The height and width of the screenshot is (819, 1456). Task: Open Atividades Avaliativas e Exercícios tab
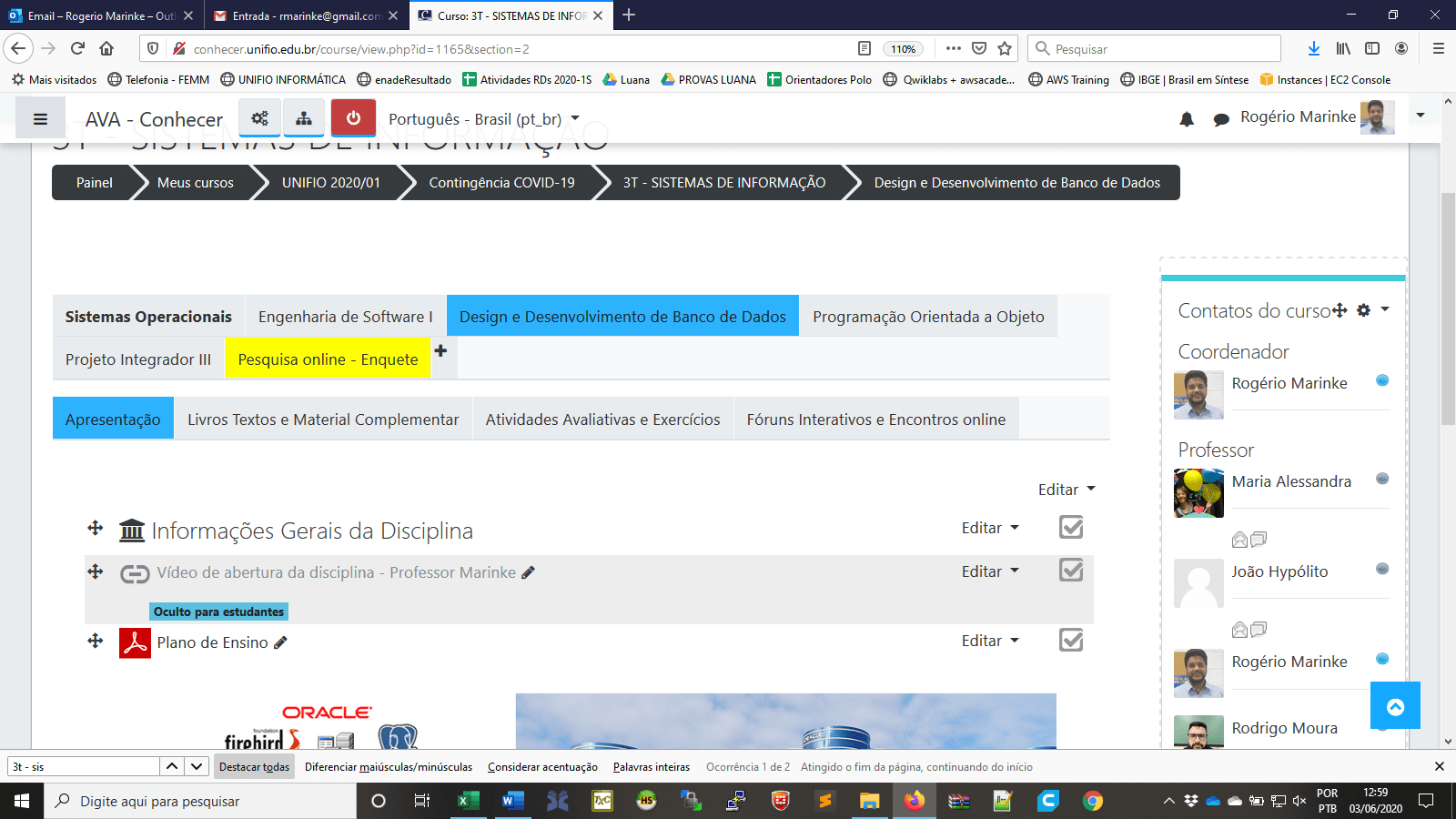[x=602, y=420]
